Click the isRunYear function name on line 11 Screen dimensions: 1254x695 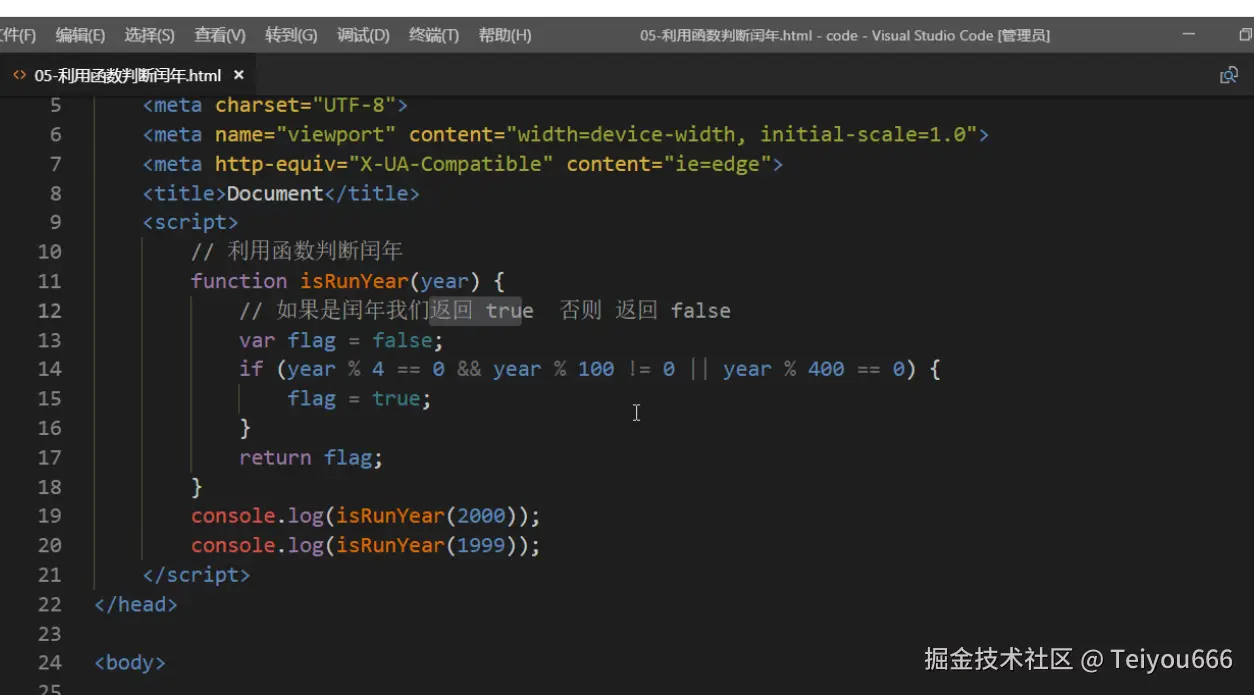click(x=354, y=281)
